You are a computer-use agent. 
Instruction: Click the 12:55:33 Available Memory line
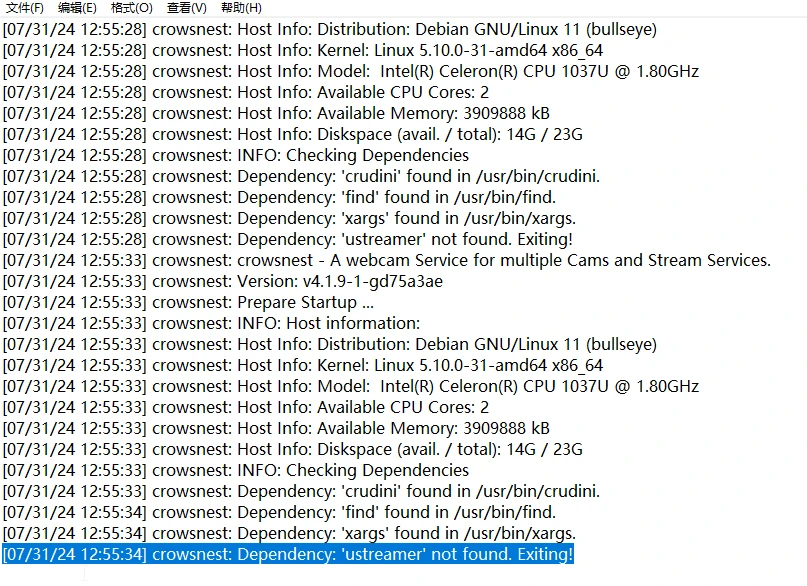pyautogui.click(x=276, y=429)
